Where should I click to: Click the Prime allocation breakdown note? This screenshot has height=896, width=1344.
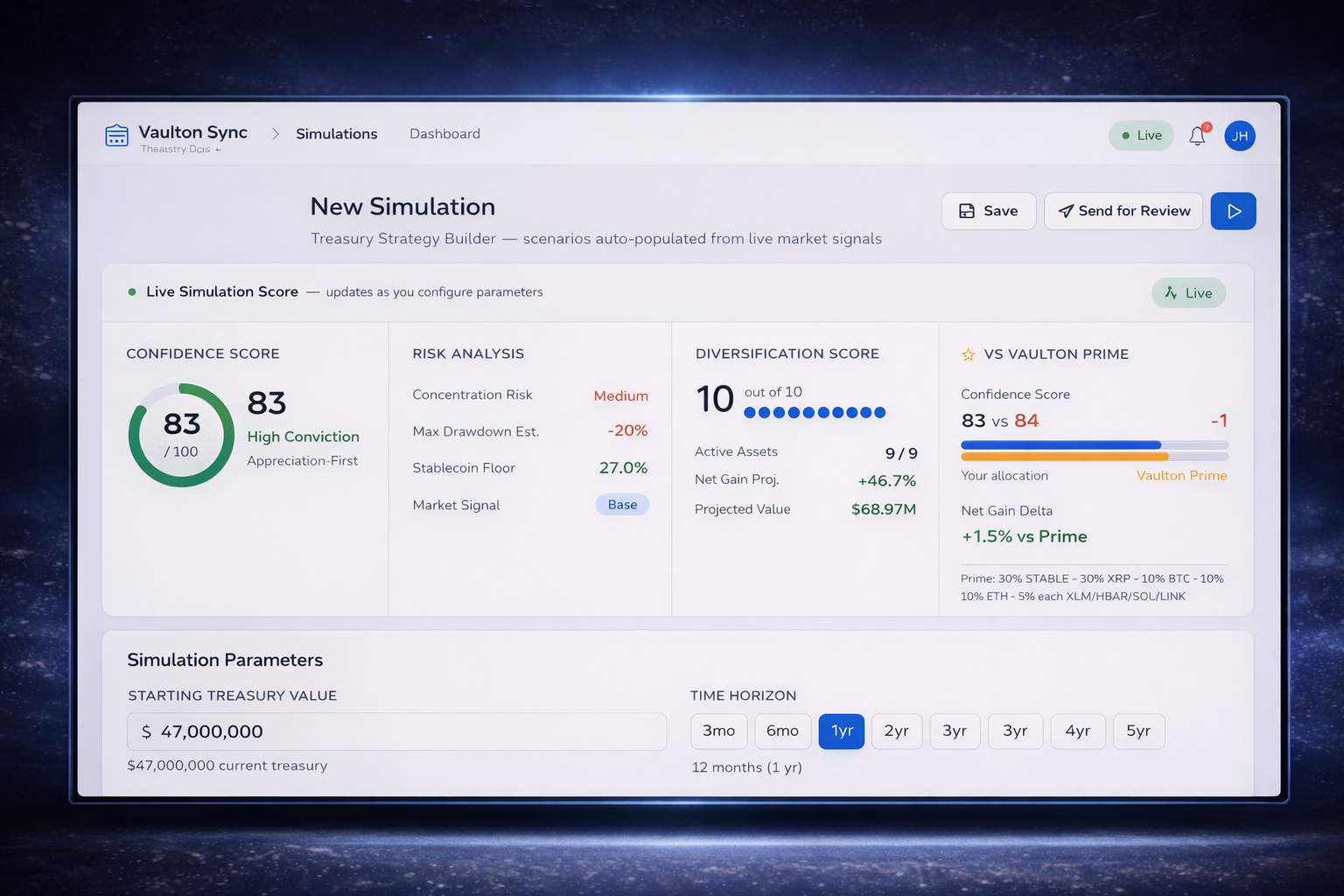click(1092, 587)
